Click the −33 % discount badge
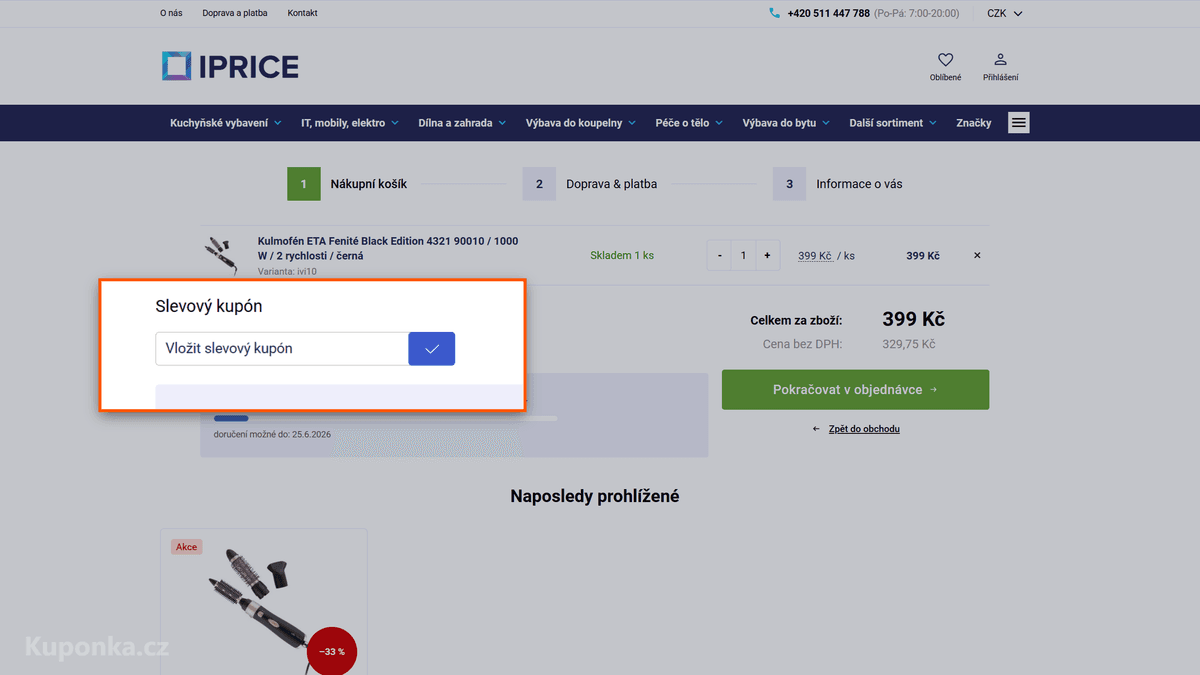This screenshot has height=675, width=1200. (x=332, y=651)
